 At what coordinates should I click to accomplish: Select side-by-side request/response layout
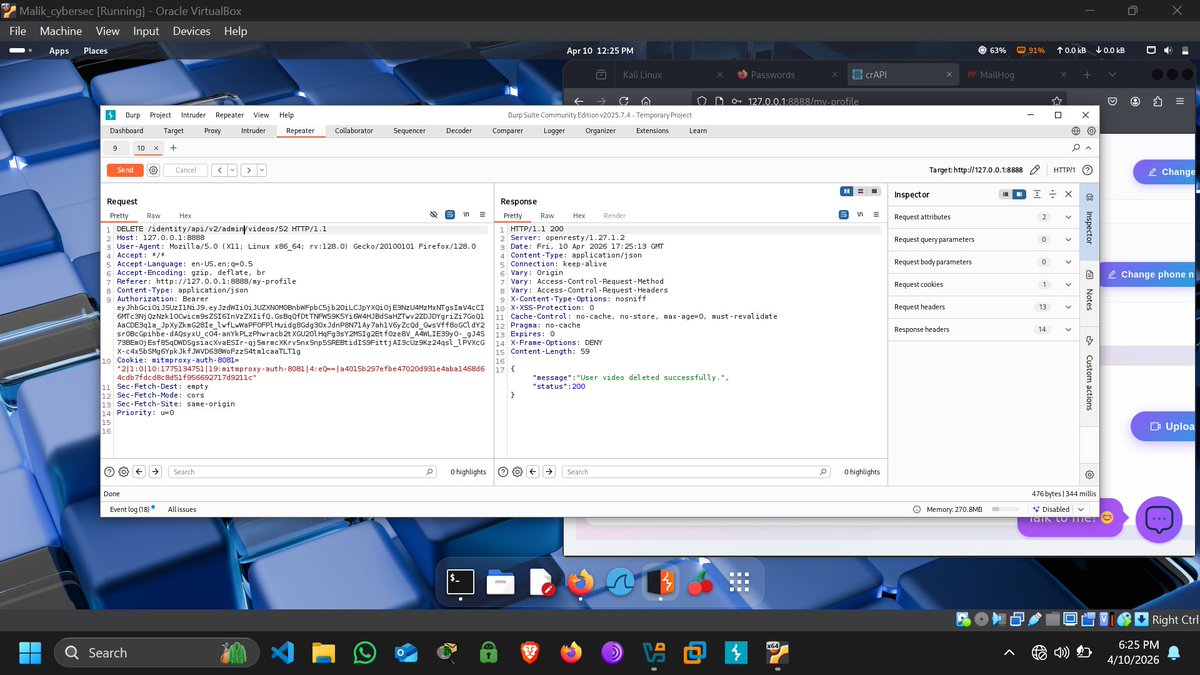[846, 190]
